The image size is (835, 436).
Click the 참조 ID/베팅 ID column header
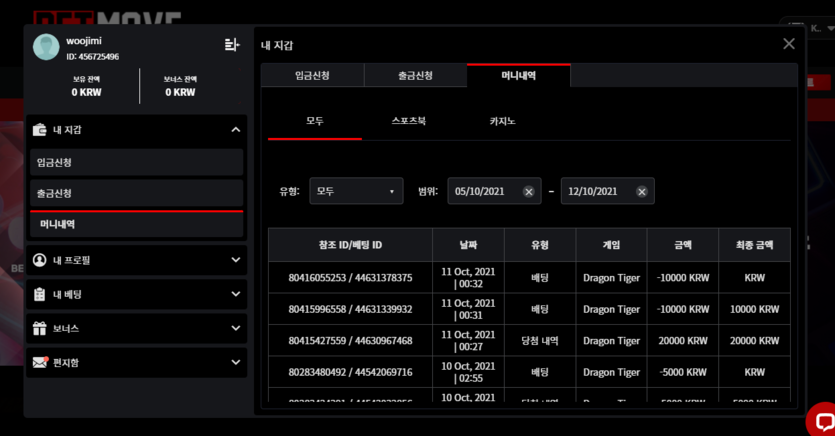point(350,245)
